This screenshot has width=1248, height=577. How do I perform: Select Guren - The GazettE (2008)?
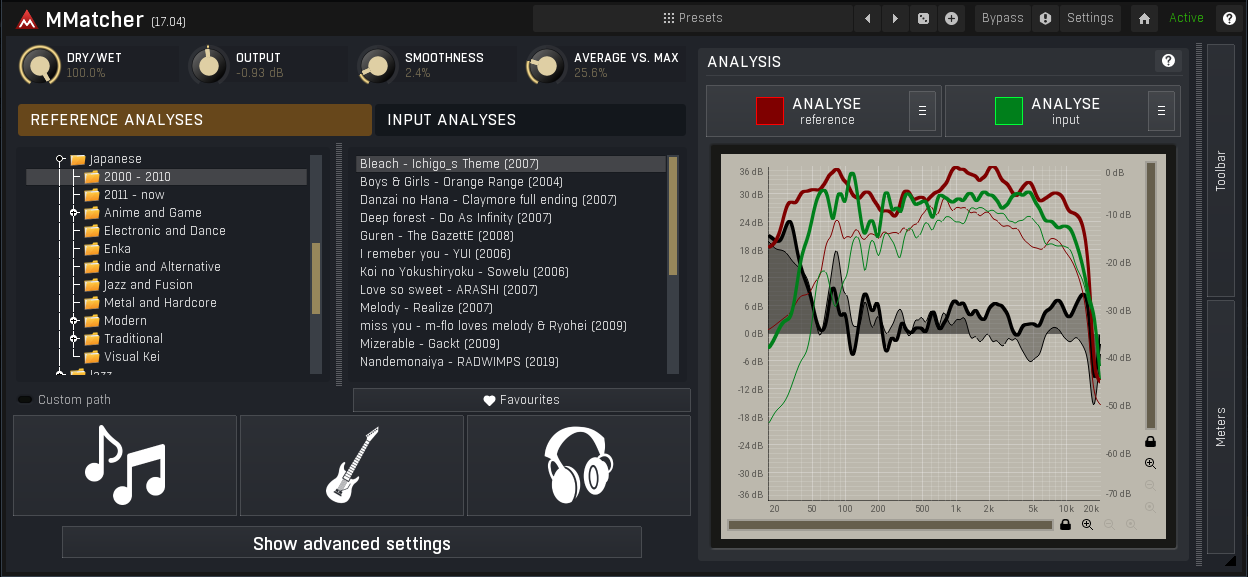pyautogui.click(x=511, y=236)
